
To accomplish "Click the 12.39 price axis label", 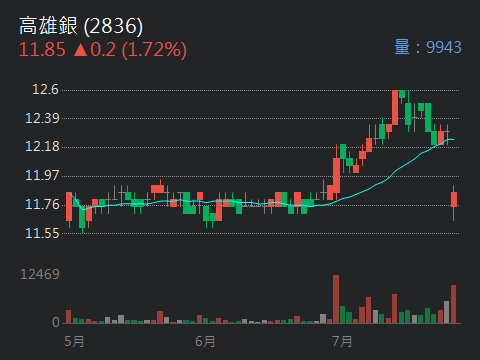I will point(42,118).
